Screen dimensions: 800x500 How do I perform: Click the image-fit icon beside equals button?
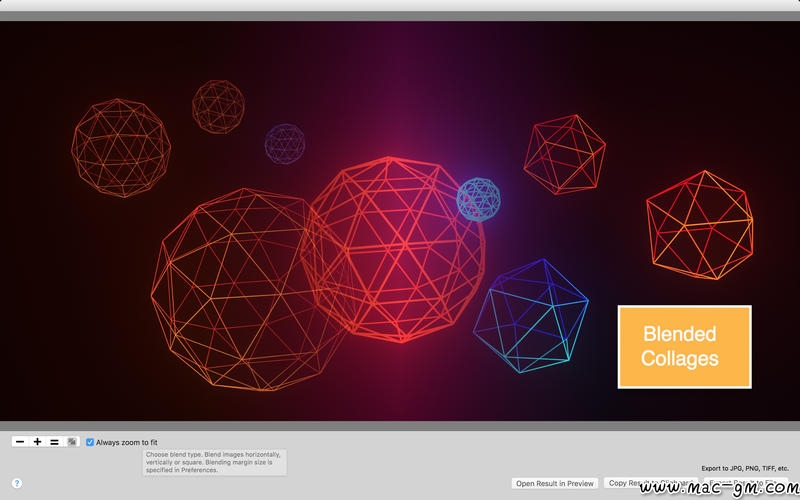click(x=72, y=442)
